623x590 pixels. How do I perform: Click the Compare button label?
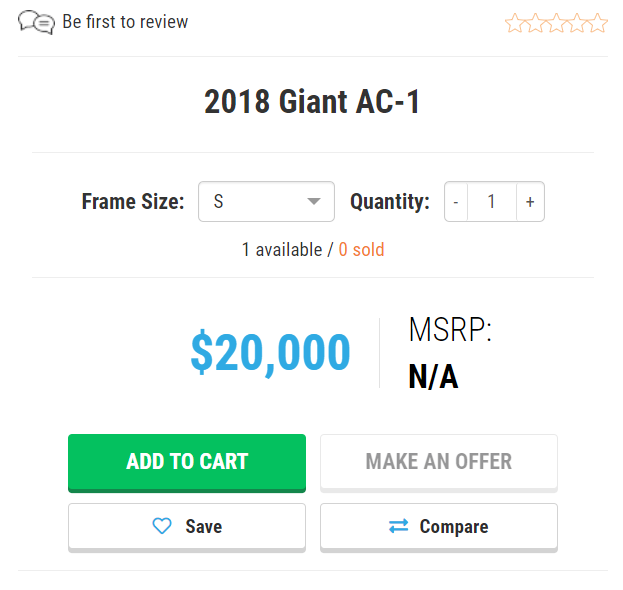click(453, 526)
